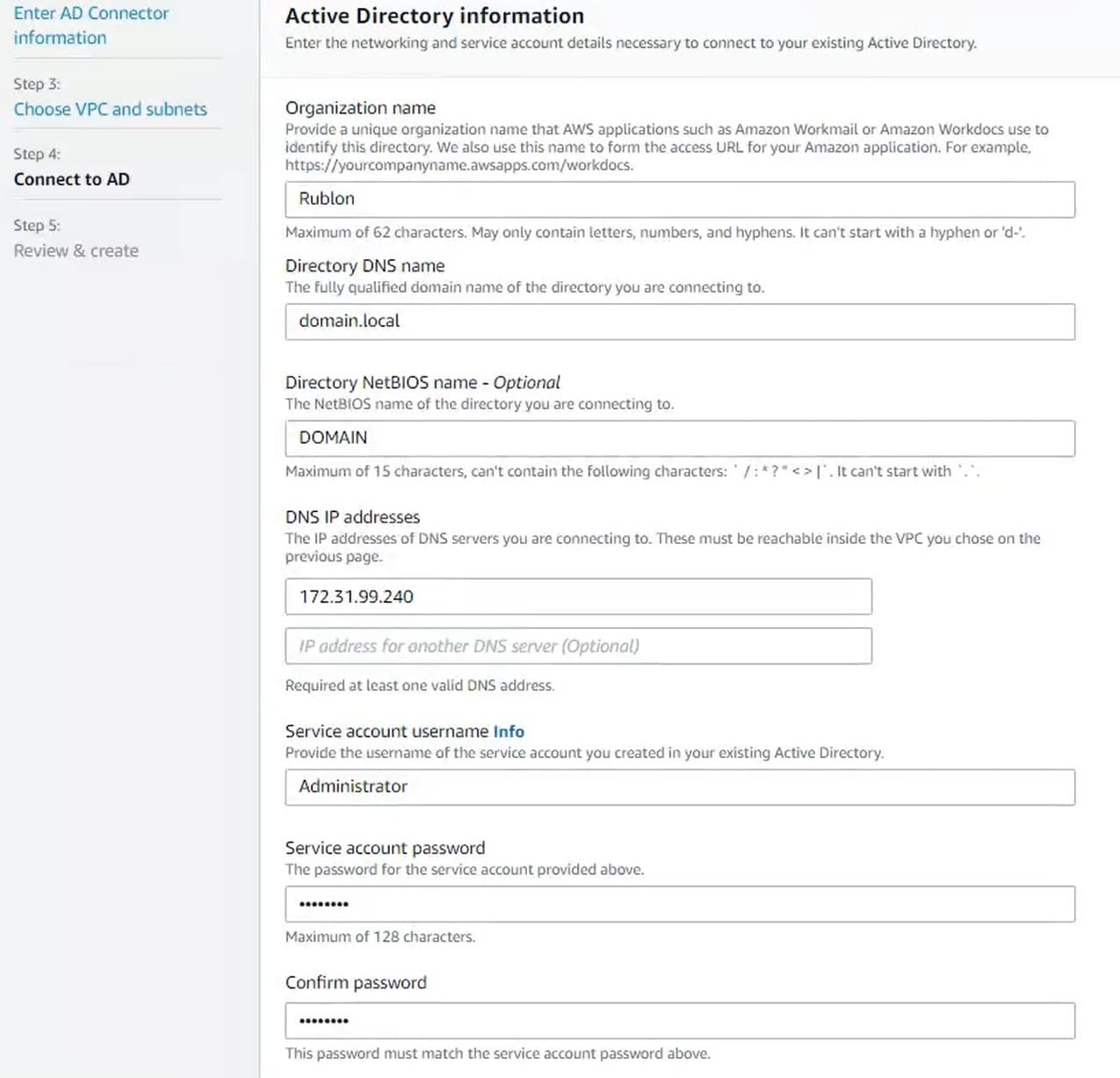1120x1078 pixels.
Task: Click the username field containing Administrator
Action: click(x=679, y=787)
